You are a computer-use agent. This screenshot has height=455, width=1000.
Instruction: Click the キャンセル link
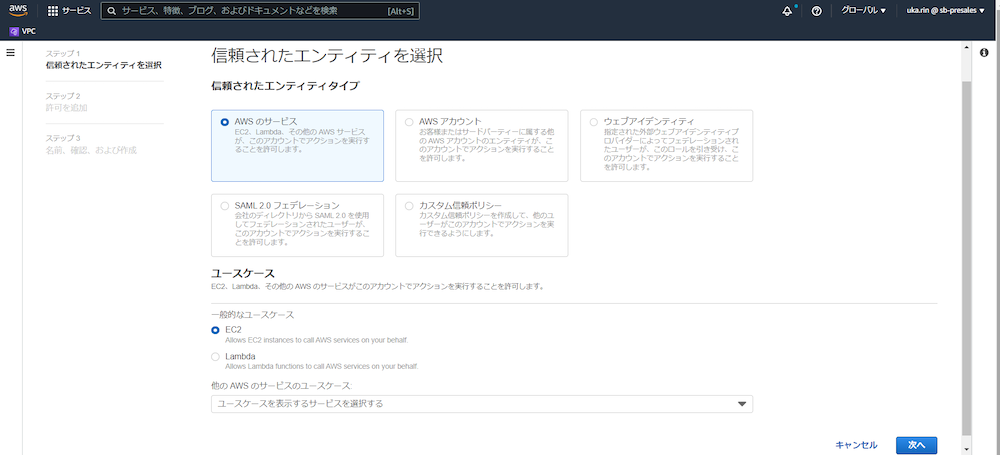pos(856,444)
